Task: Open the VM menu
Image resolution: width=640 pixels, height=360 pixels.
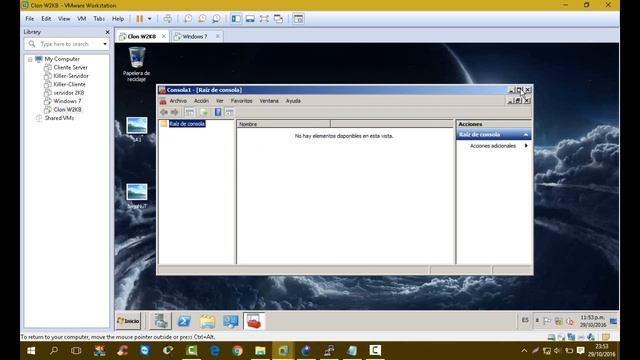Action: (82, 19)
